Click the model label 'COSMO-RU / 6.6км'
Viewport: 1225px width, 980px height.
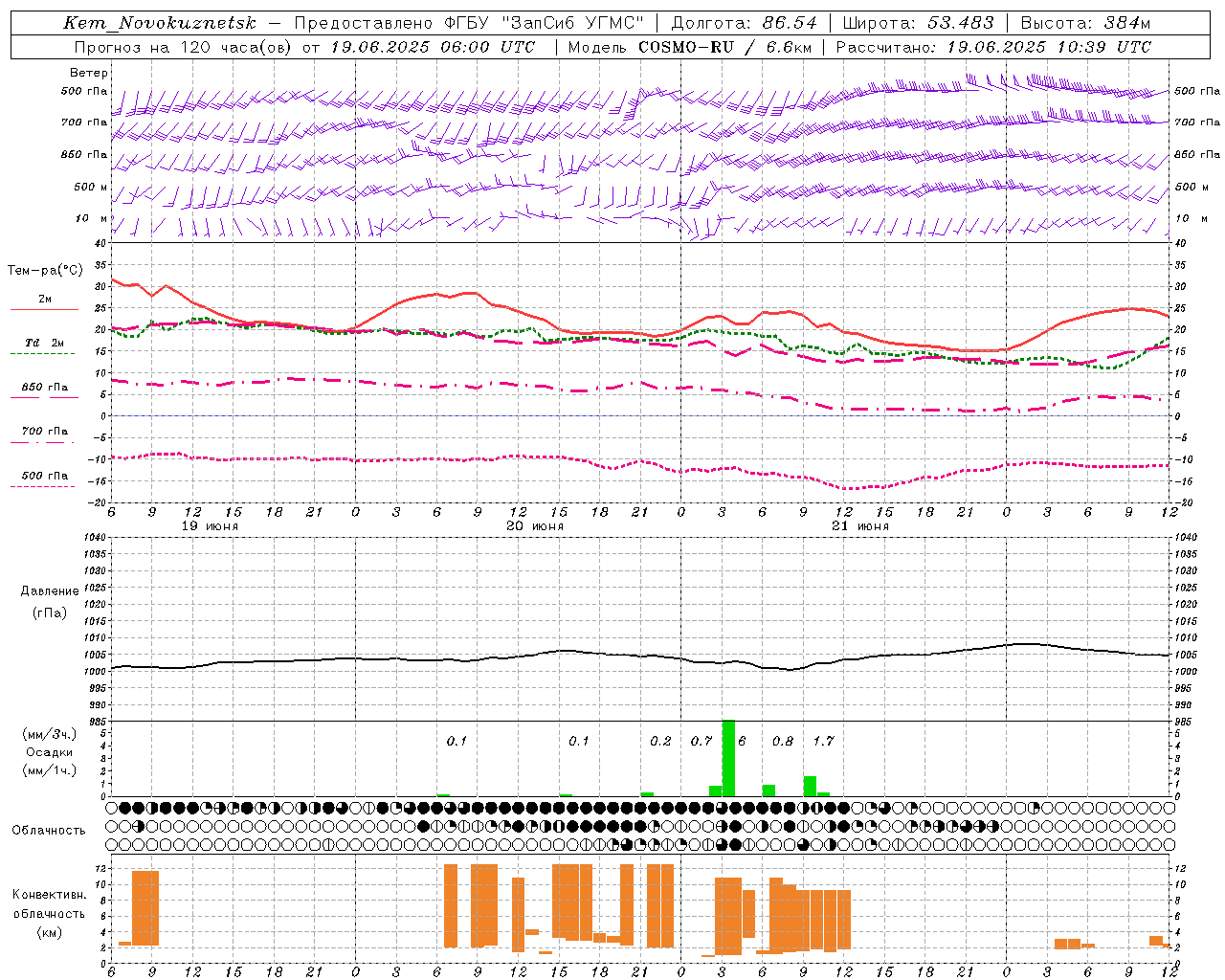tap(724, 47)
